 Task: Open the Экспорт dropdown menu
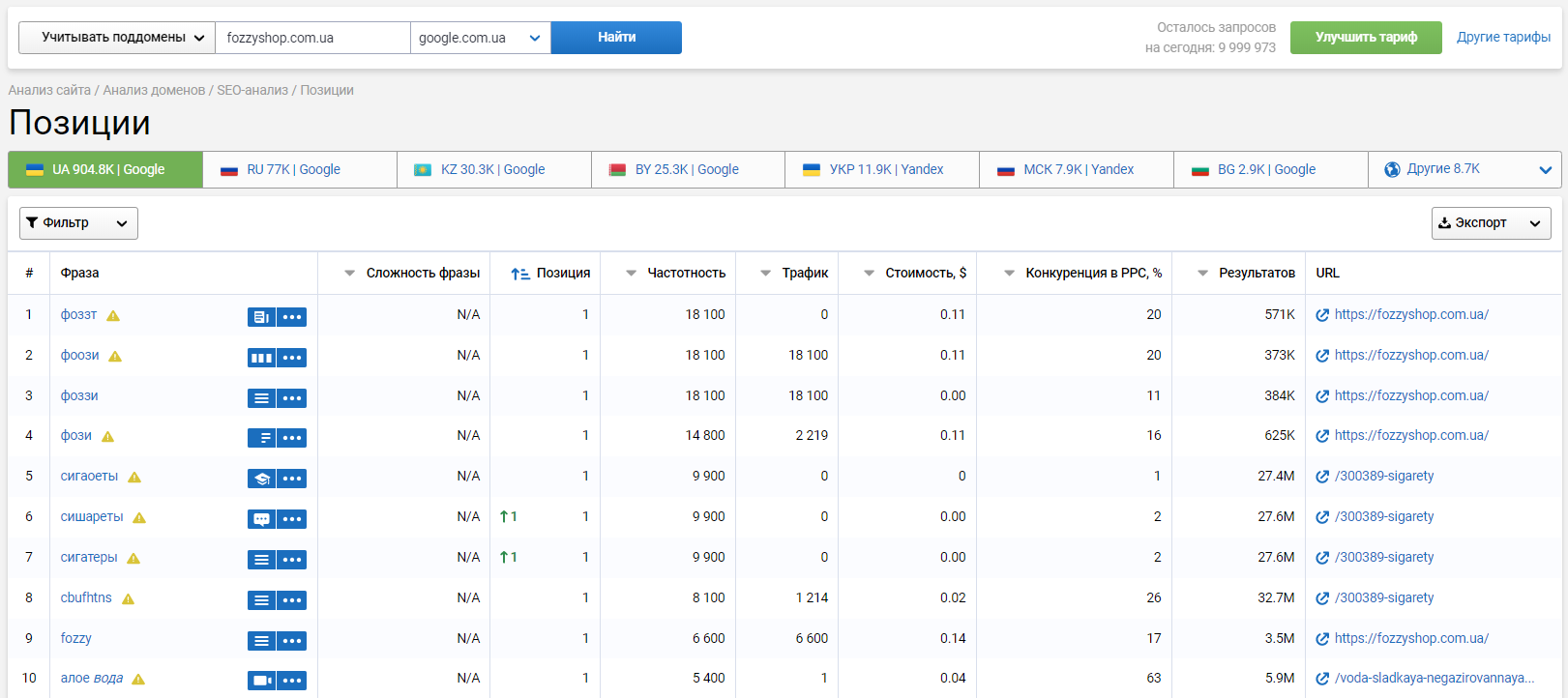point(1491,223)
